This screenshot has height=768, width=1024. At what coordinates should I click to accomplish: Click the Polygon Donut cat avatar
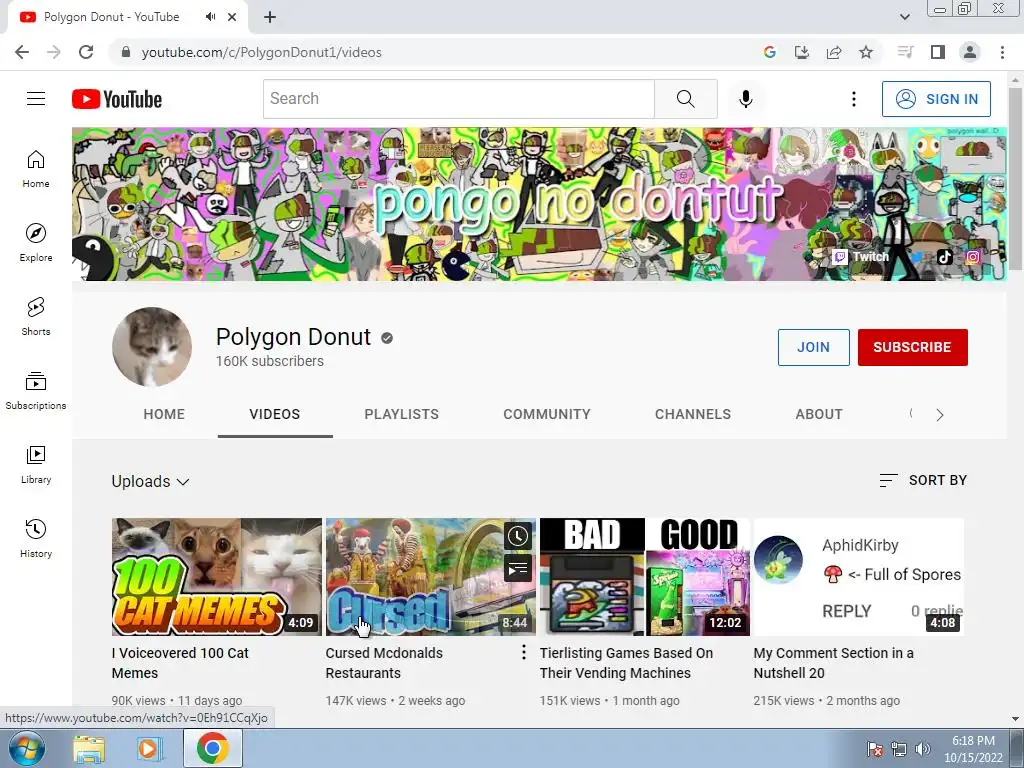click(x=152, y=347)
